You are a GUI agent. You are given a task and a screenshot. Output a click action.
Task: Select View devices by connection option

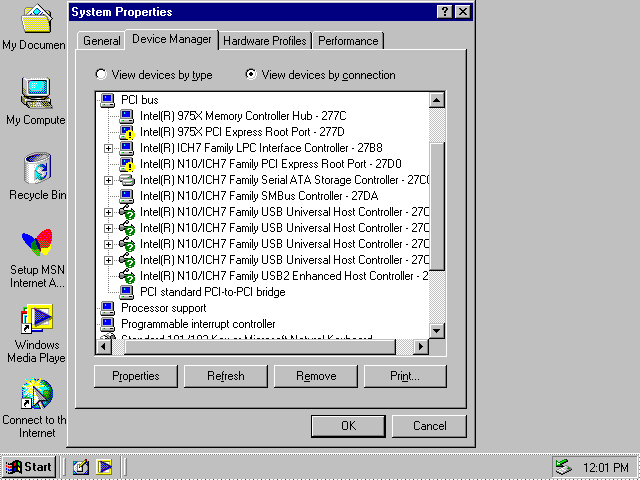[251, 75]
